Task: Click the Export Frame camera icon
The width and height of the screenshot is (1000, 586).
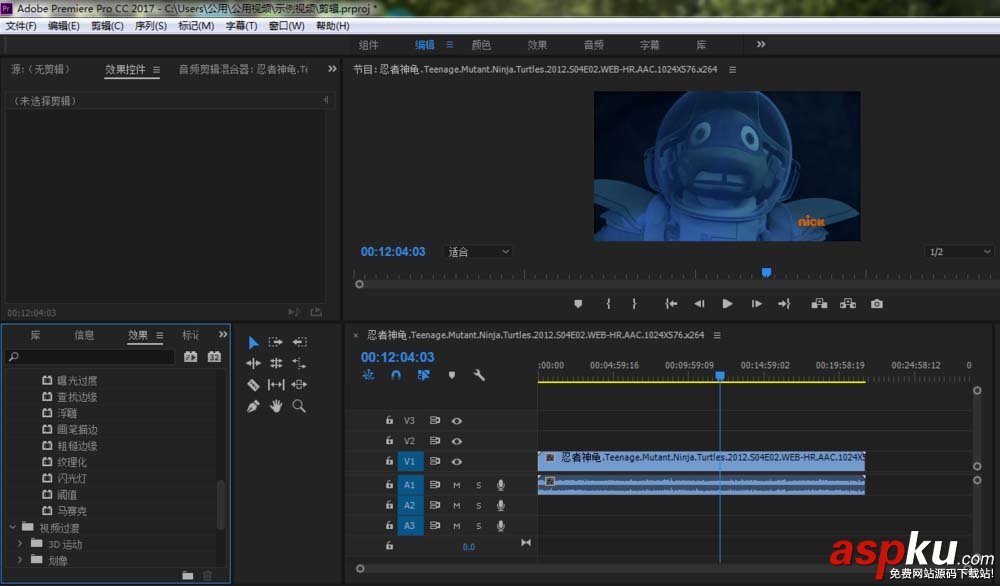Action: pyautogui.click(x=877, y=304)
